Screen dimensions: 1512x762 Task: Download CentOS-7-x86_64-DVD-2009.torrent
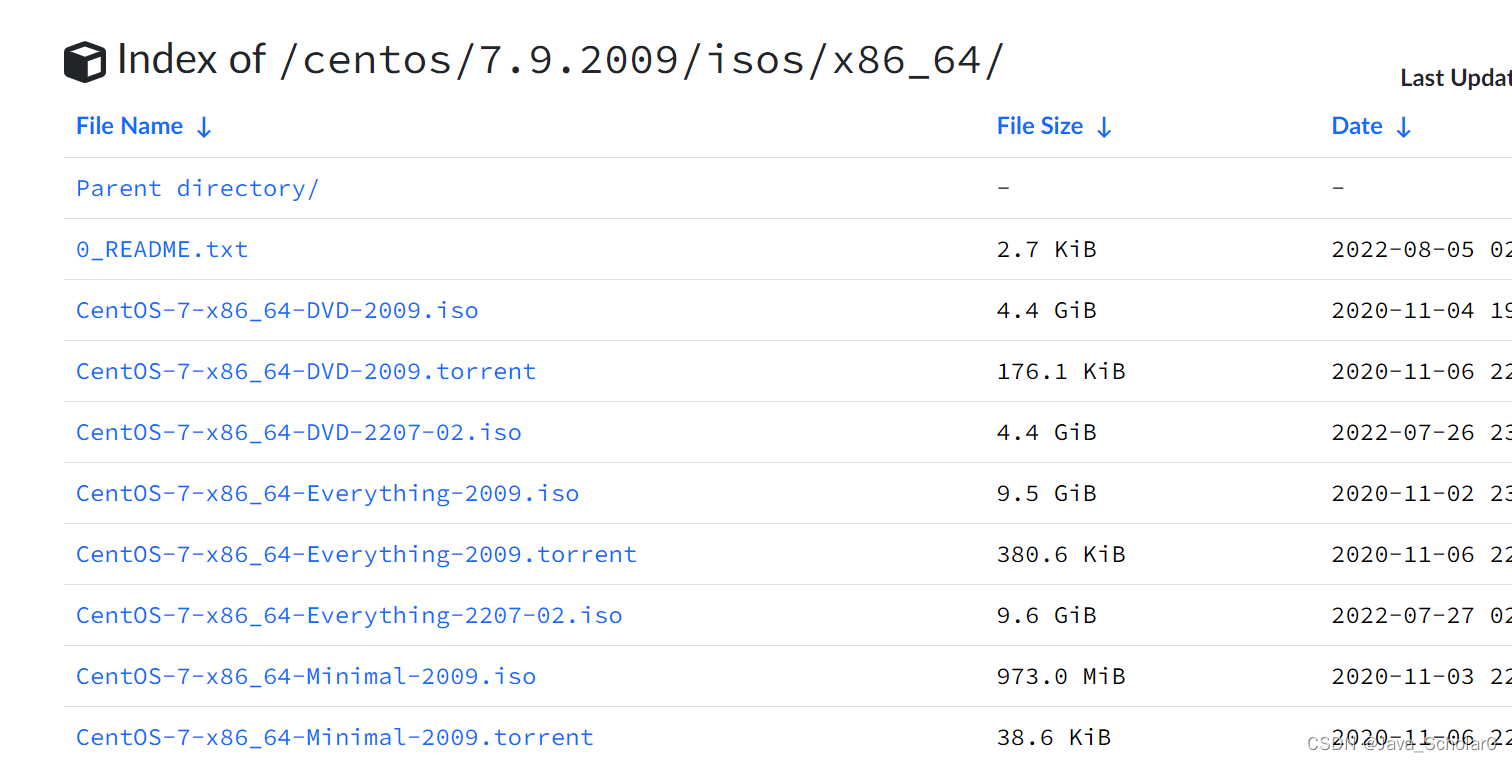306,371
